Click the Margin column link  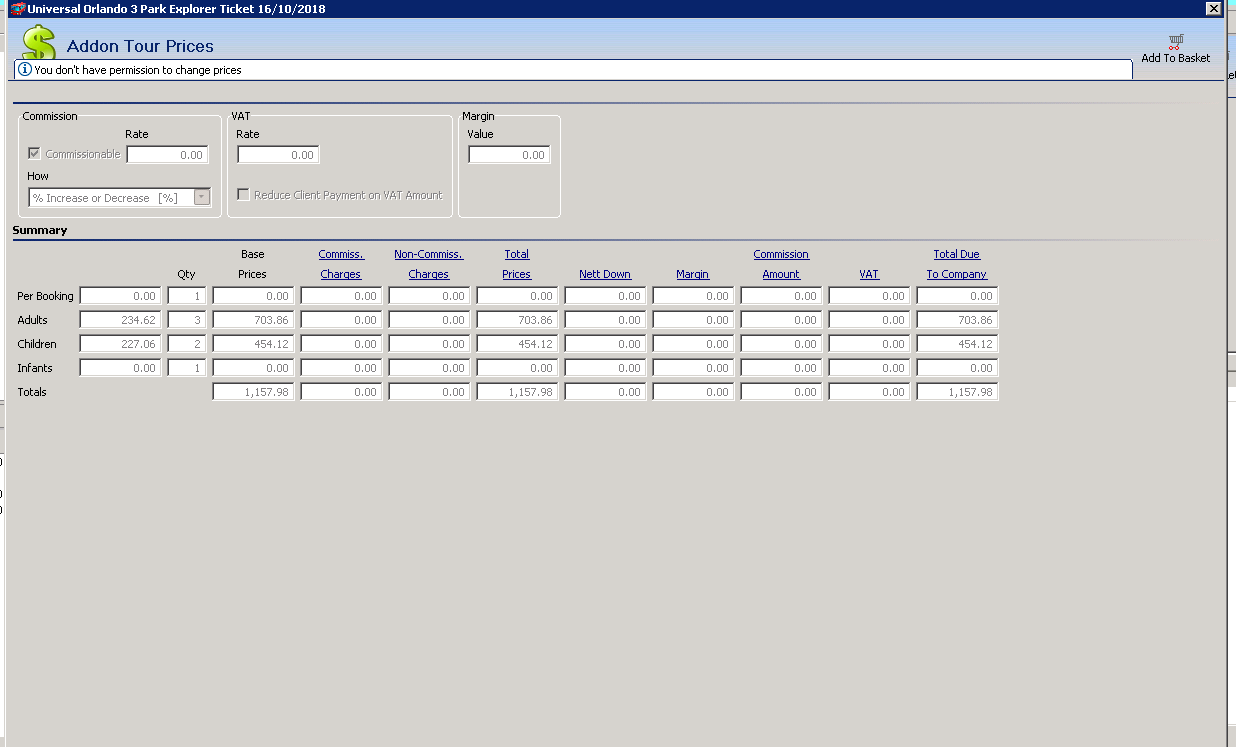pos(692,274)
